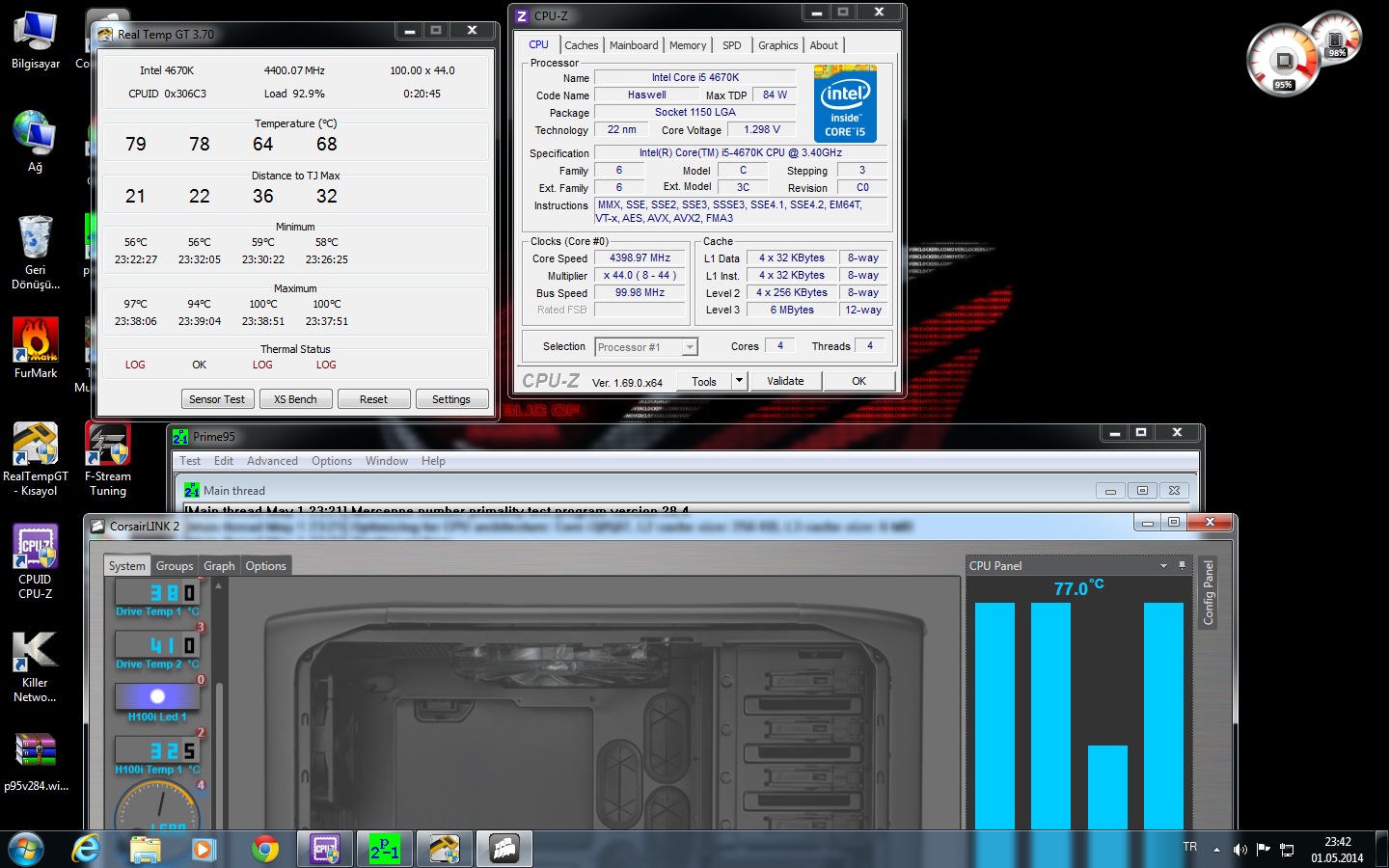Switch to the Memory tab in CPU-Z
This screenshot has width=1389, height=868.
click(x=688, y=45)
